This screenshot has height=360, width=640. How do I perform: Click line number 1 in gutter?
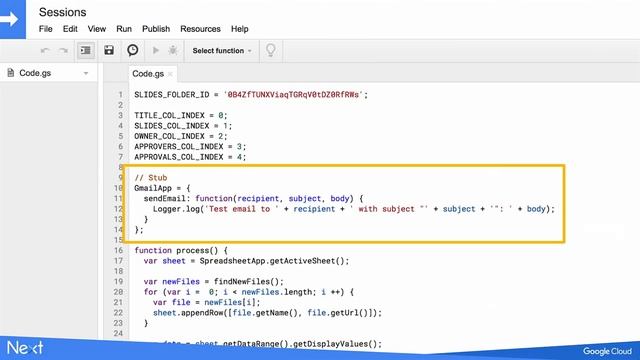[x=120, y=95]
